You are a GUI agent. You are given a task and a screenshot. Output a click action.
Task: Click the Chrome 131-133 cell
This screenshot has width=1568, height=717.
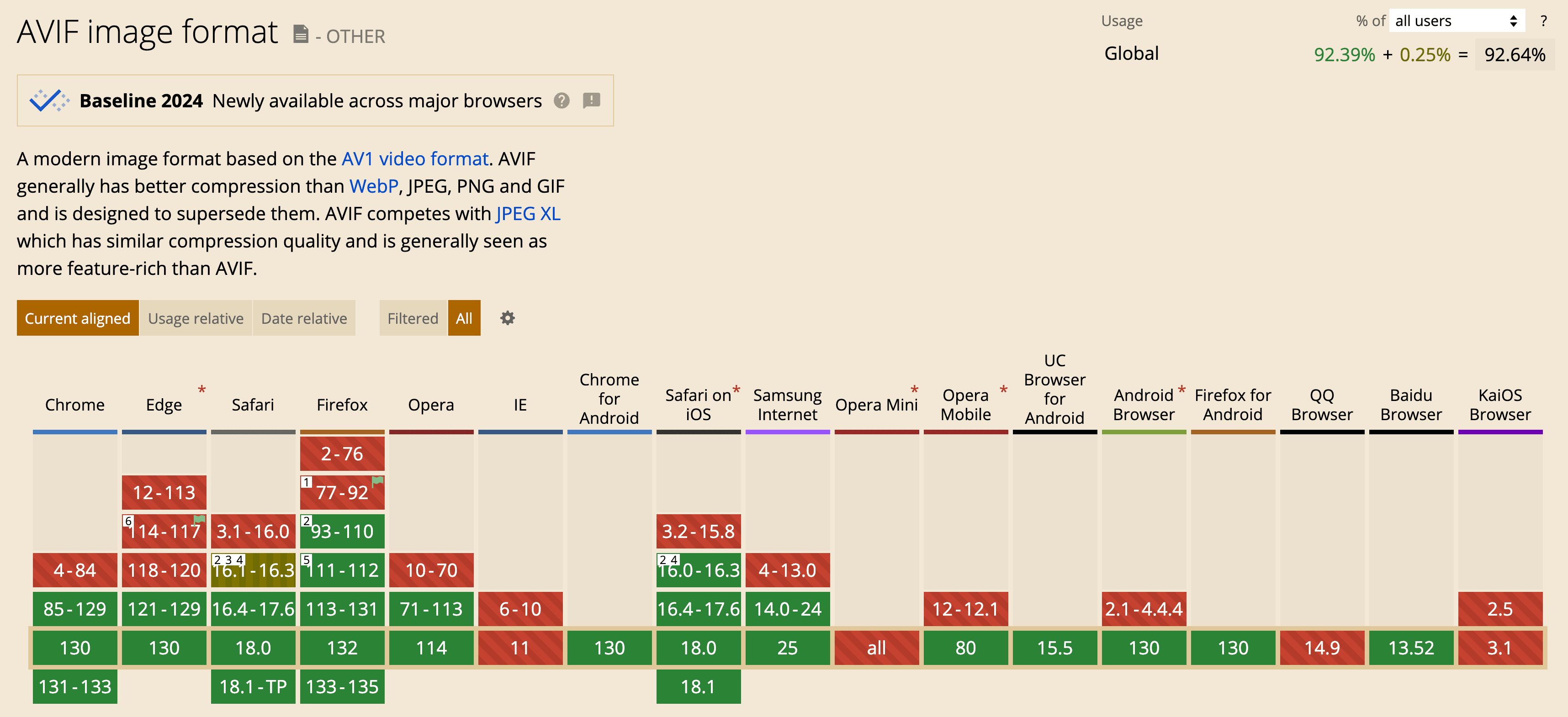(75, 686)
